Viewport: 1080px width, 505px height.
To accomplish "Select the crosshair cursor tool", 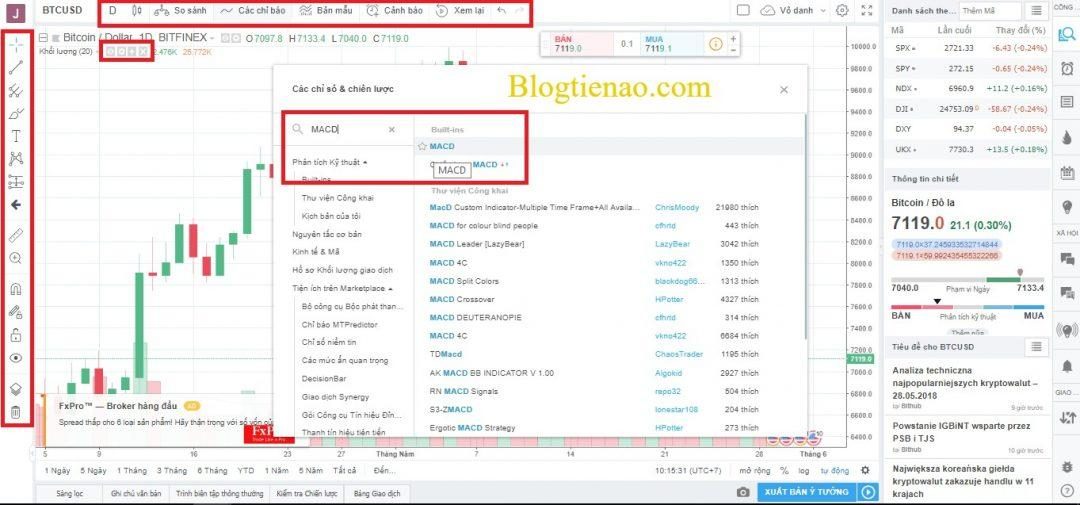I will point(16,43).
